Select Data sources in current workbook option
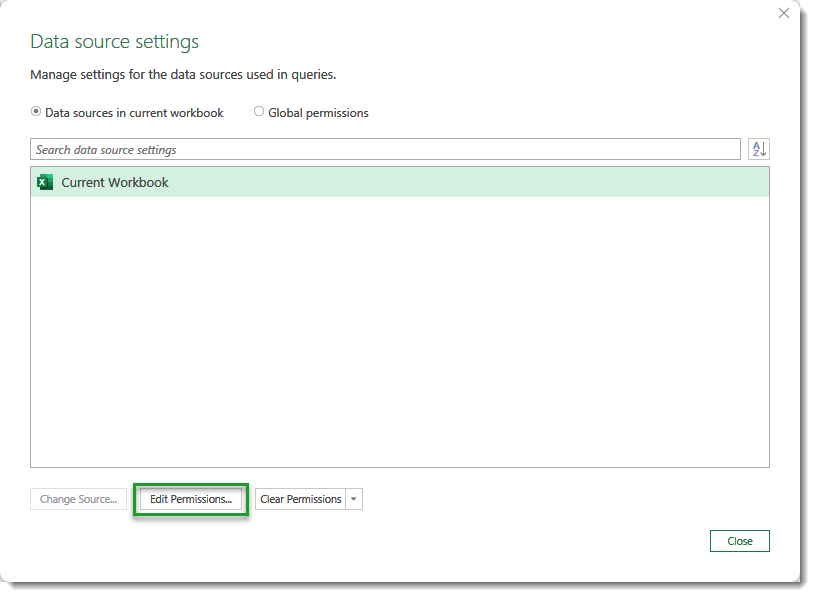 click(x=36, y=112)
